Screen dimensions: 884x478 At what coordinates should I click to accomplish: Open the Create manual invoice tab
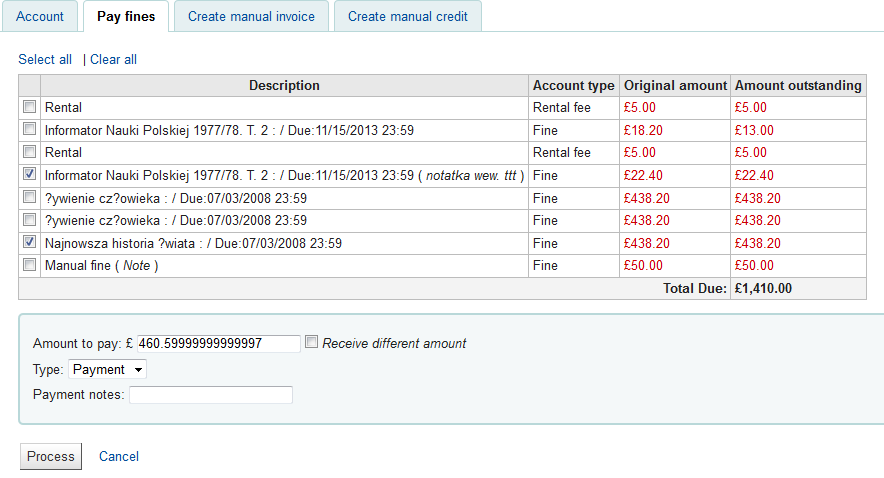click(x=251, y=17)
